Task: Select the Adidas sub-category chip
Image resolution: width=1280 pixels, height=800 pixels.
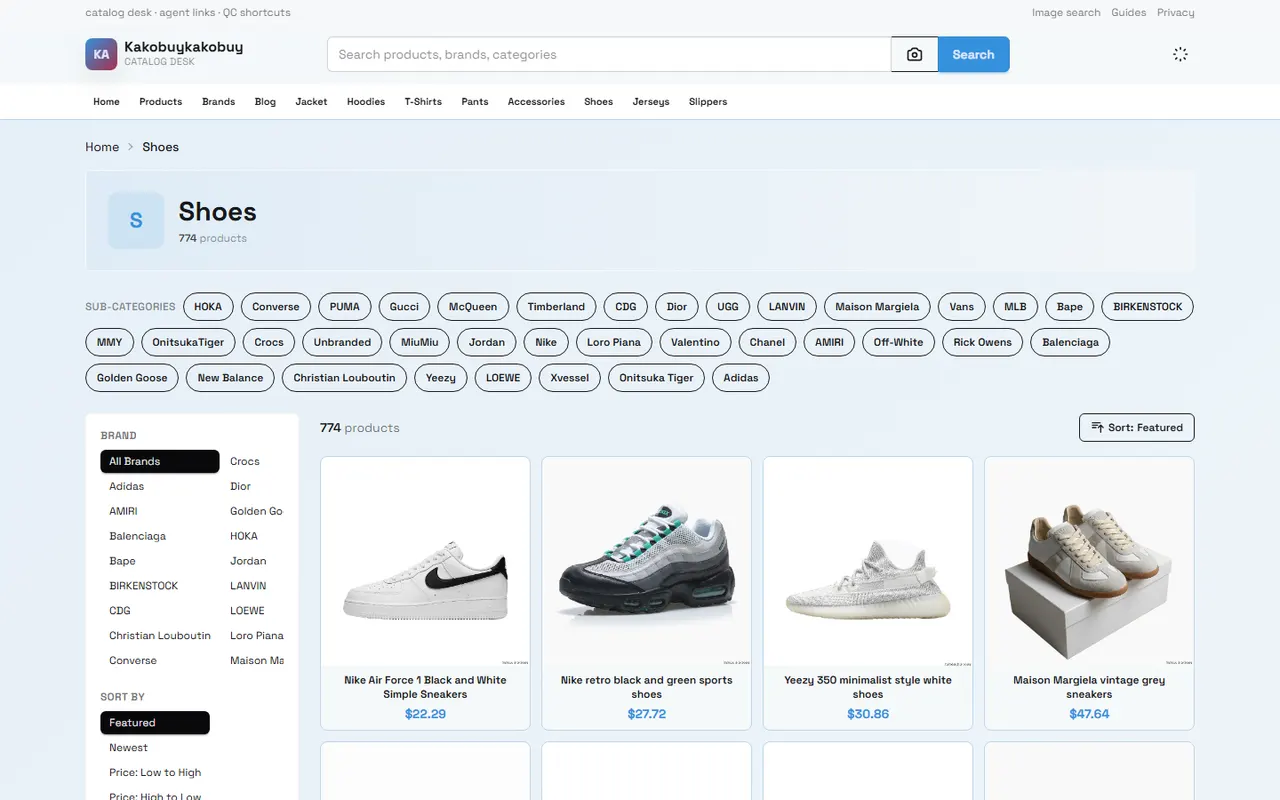Action: coord(741,378)
